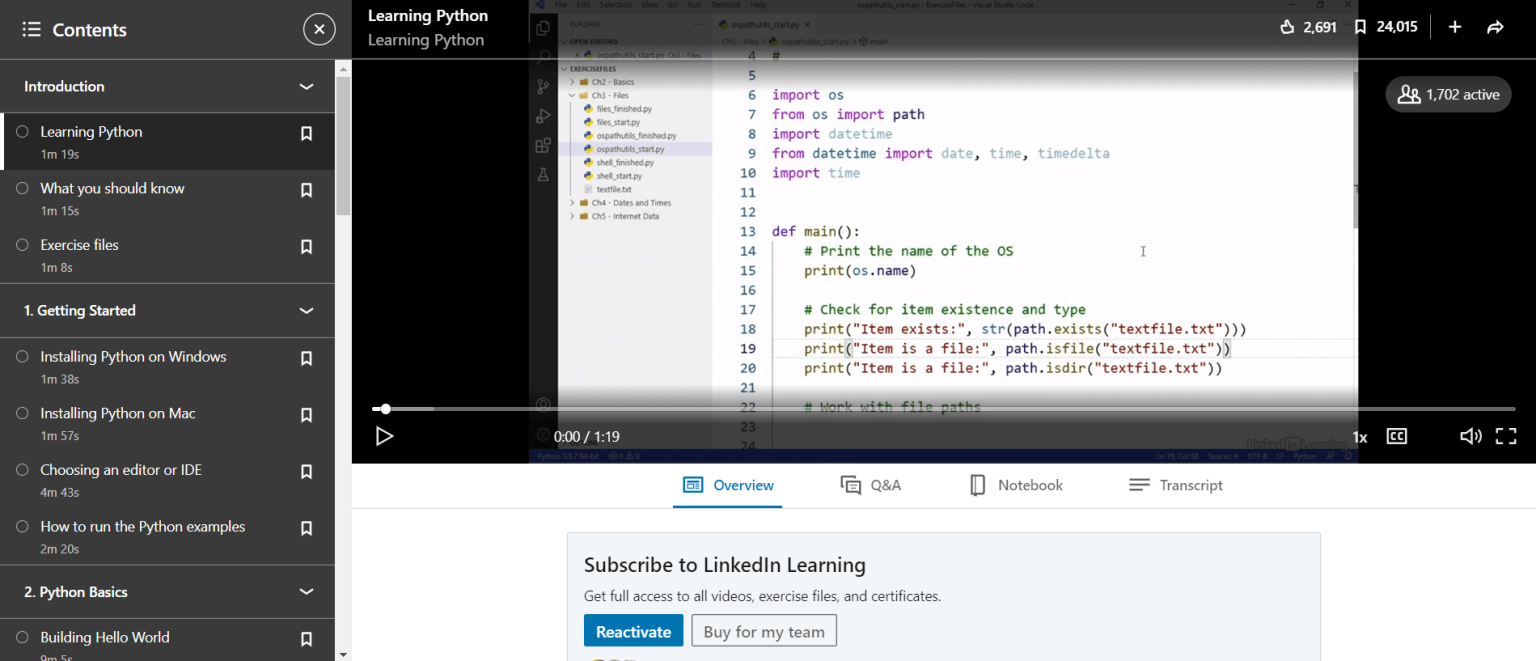Toggle closed captions with the CC button
Screen dimensions: 1536x661
pyautogui.click(x=1396, y=436)
